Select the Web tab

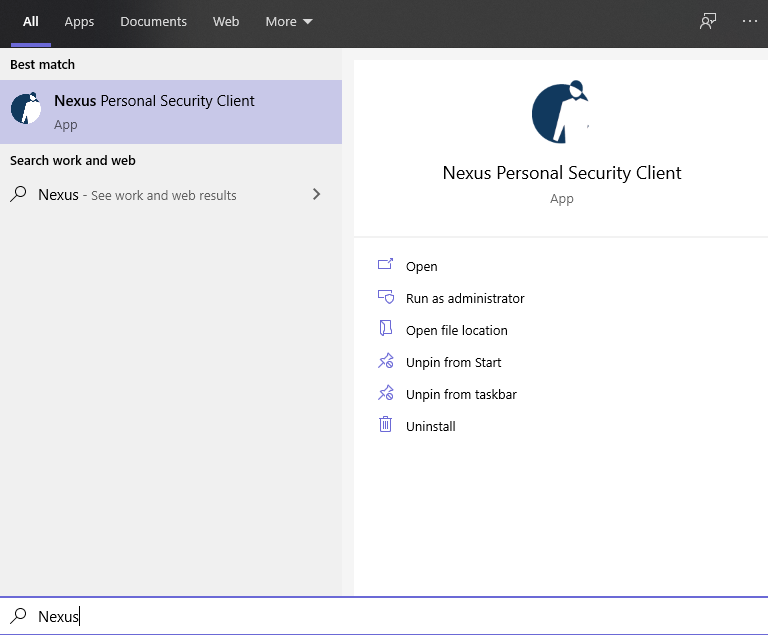click(x=226, y=22)
